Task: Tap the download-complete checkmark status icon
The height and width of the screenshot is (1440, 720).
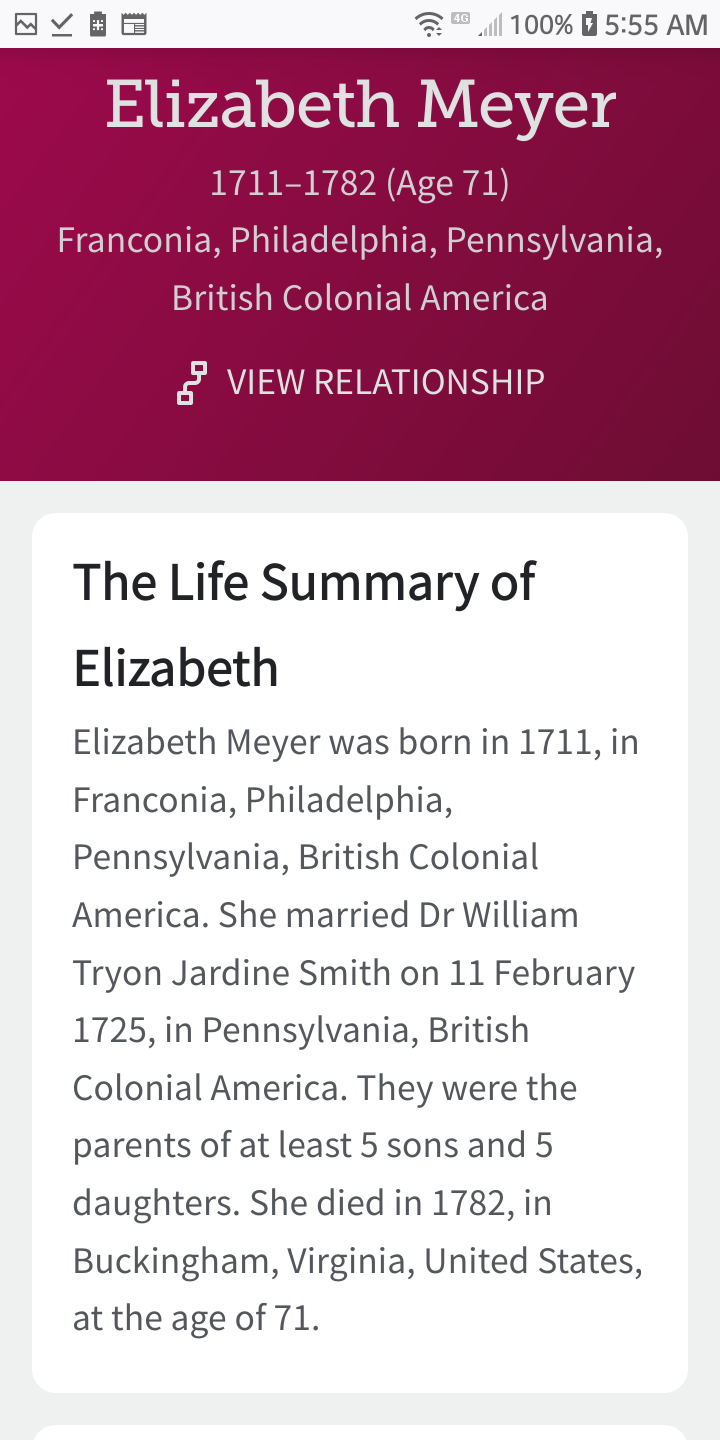Action: [x=62, y=24]
